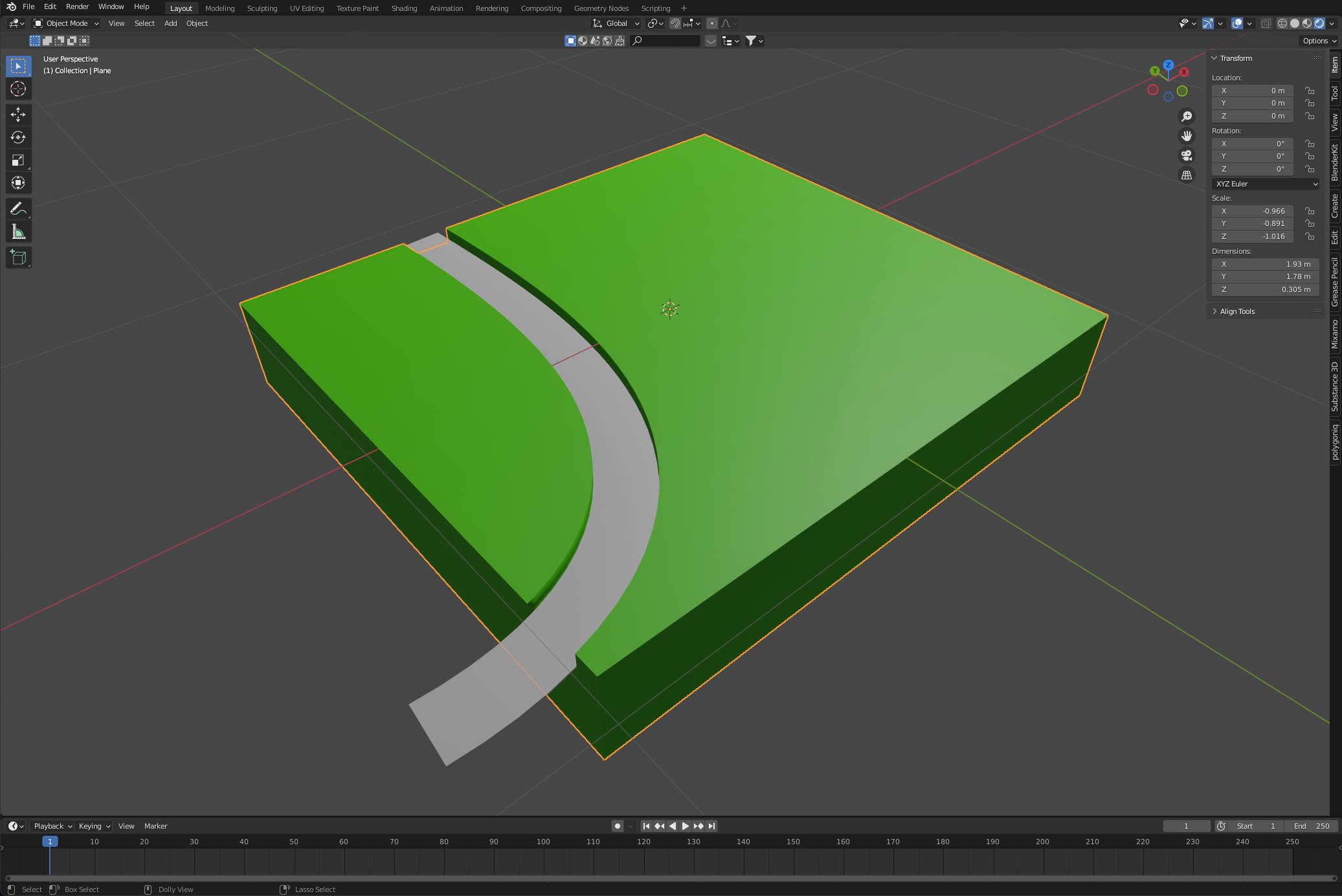Click the header search field
The height and width of the screenshot is (896, 1342).
click(665, 41)
